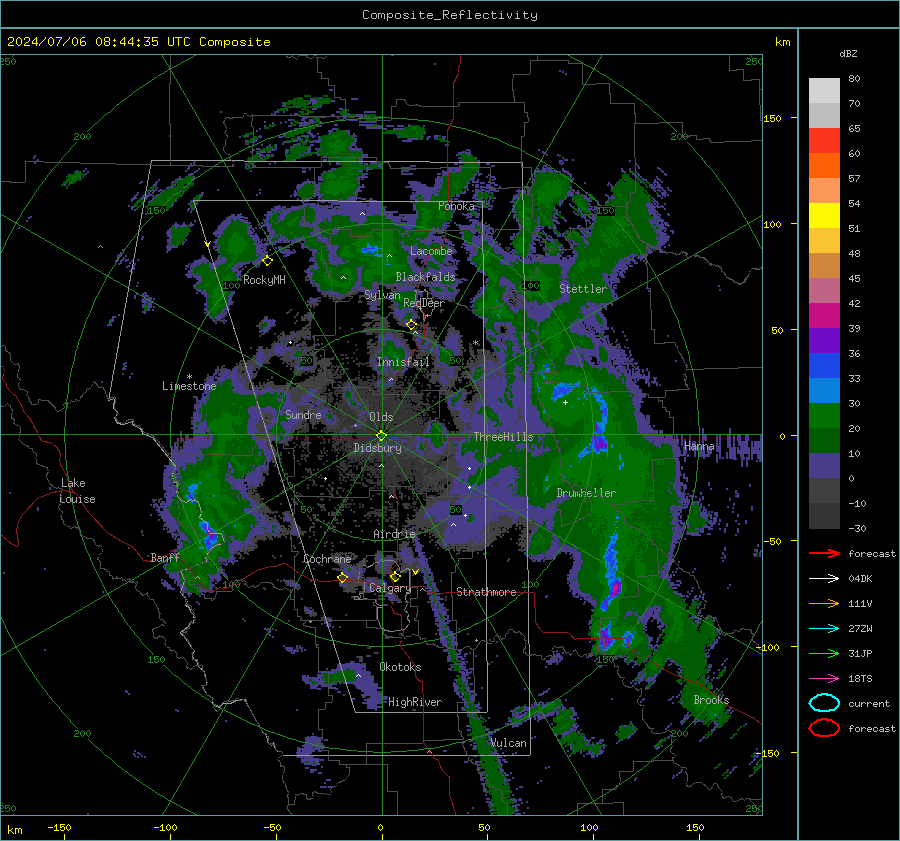Click the Brooks city label
This screenshot has height=841, width=900.
tap(711, 700)
